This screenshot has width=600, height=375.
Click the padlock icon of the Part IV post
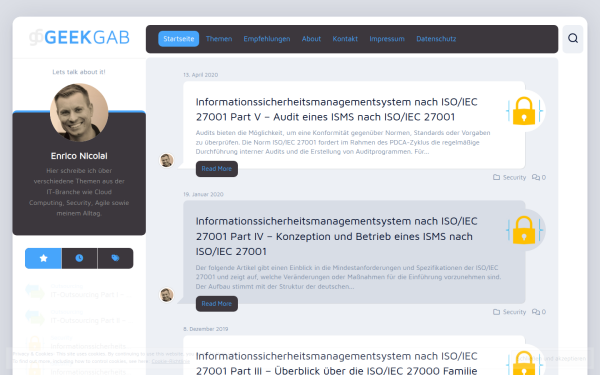[x=524, y=230]
